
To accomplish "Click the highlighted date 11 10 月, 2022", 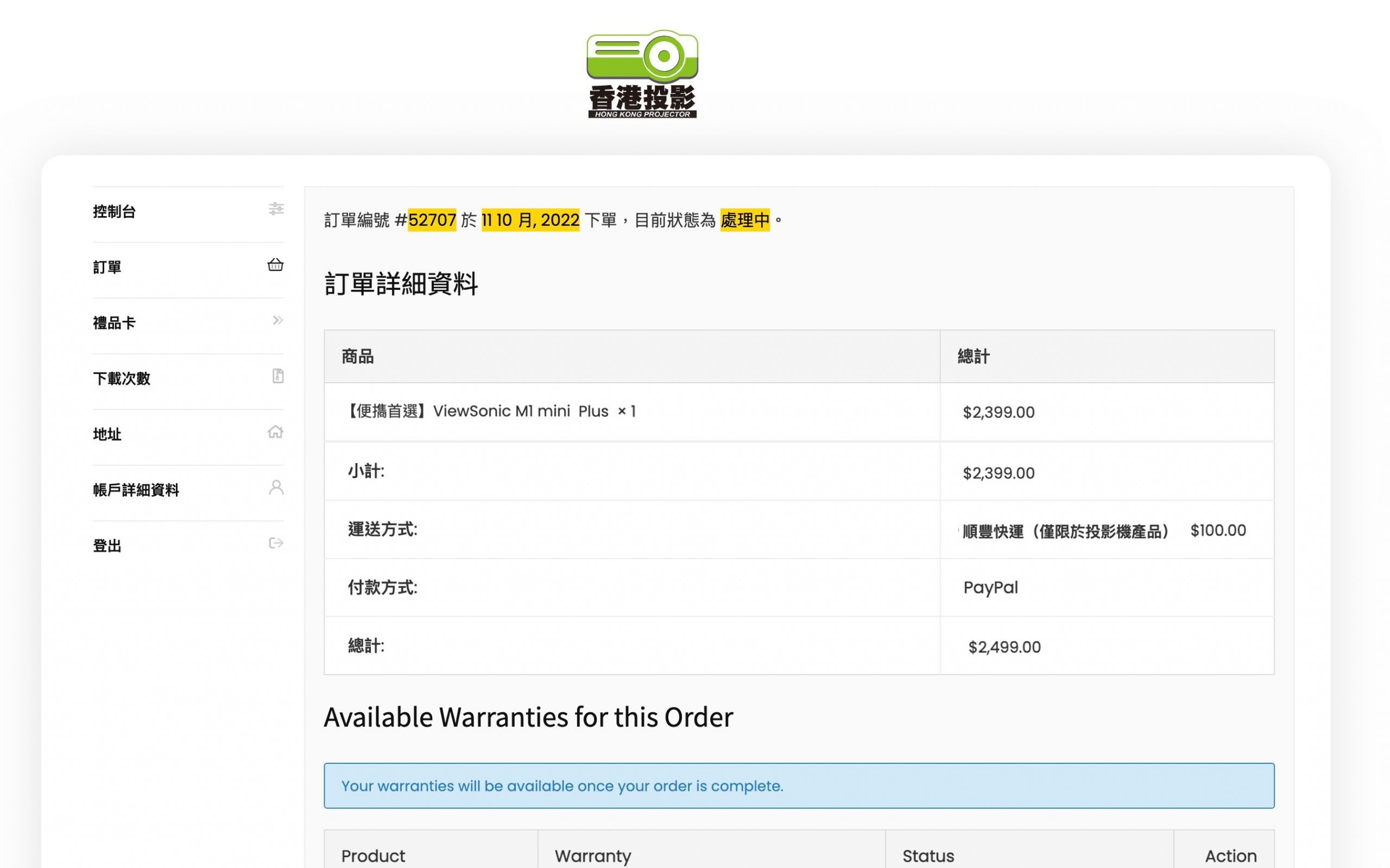I will pos(530,220).
